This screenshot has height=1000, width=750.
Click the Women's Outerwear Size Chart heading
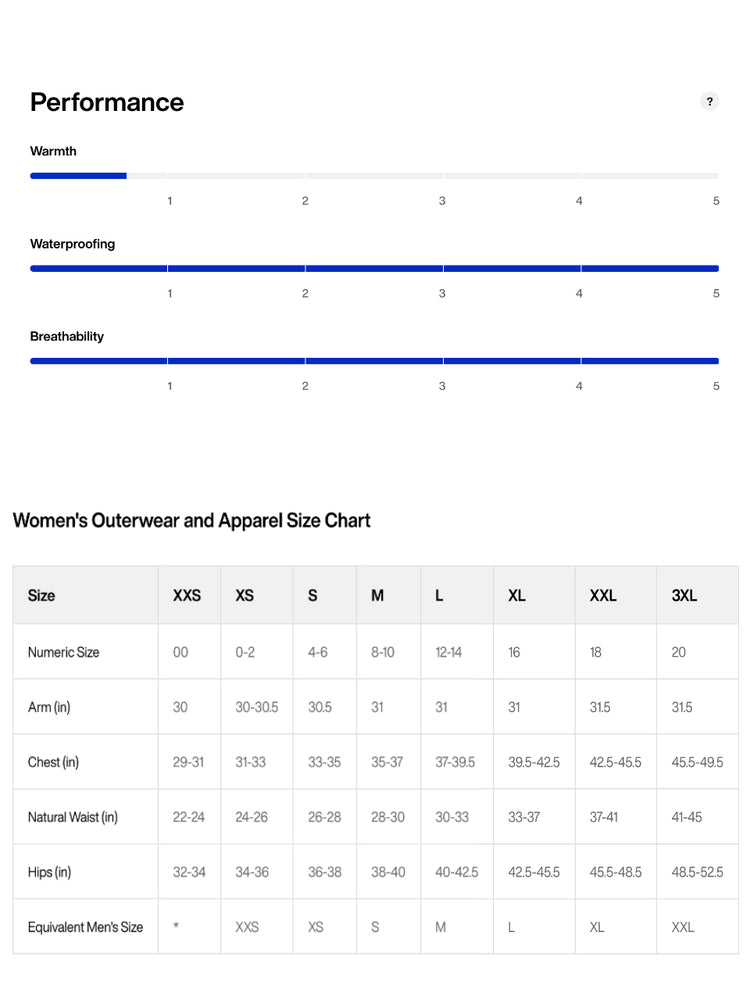(x=191, y=520)
